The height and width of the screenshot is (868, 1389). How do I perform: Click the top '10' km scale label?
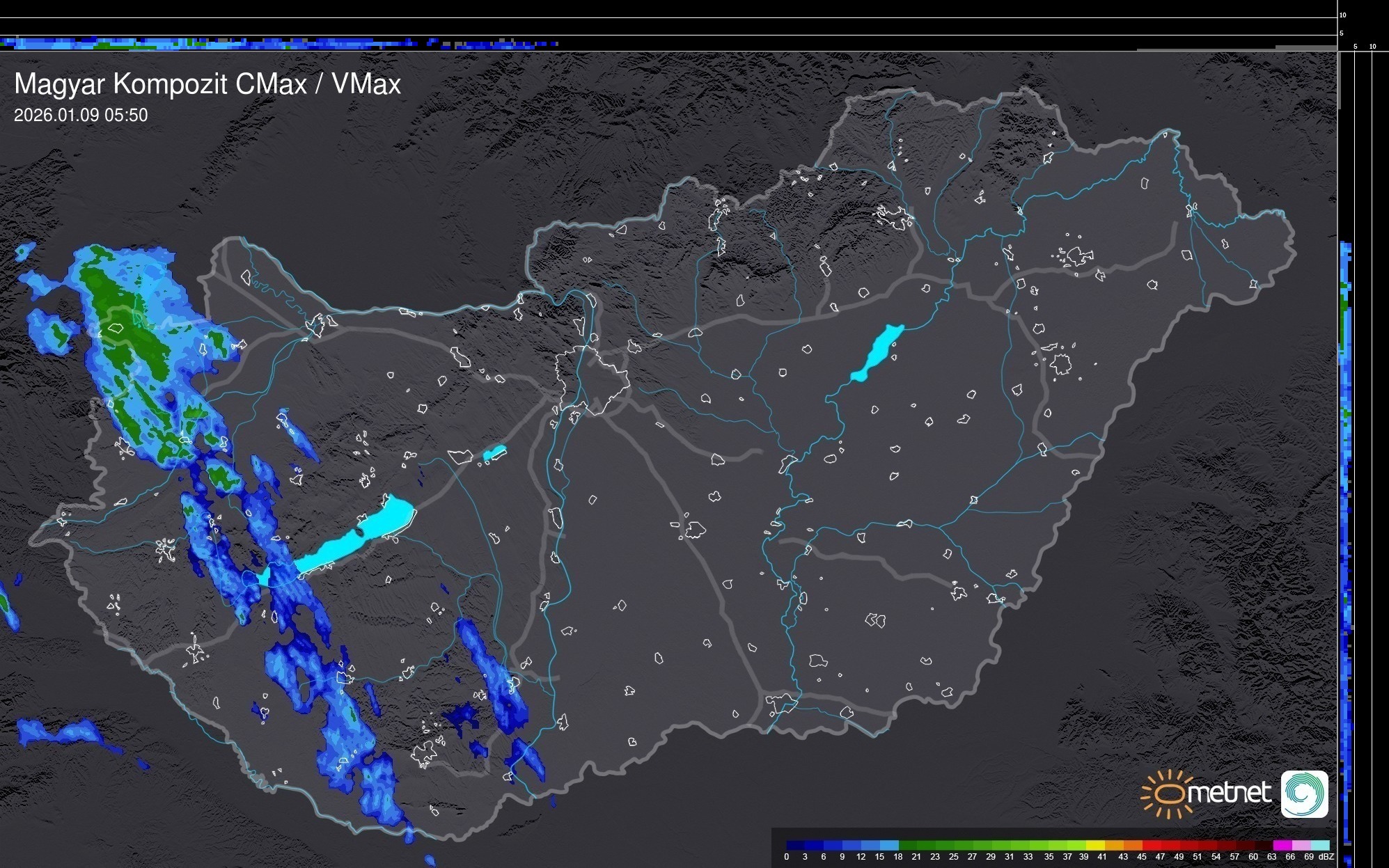pos(1343,15)
